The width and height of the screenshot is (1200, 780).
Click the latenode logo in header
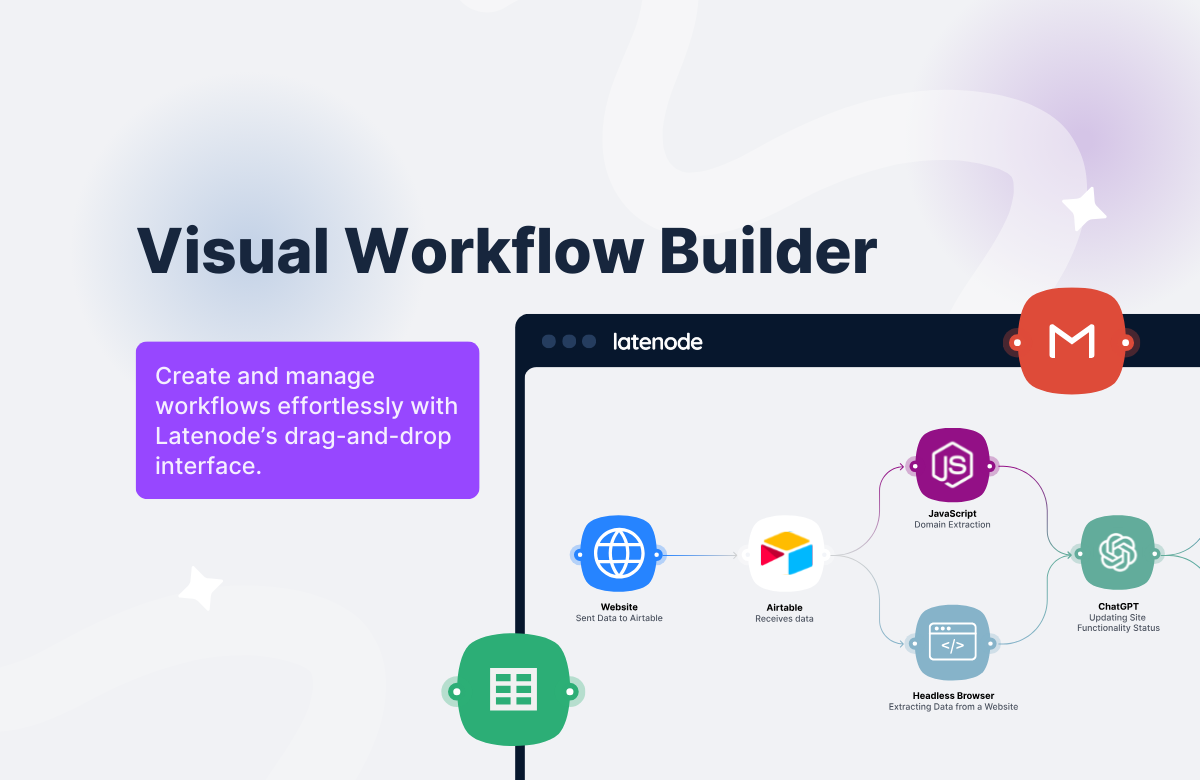click(x=657, y=341)
